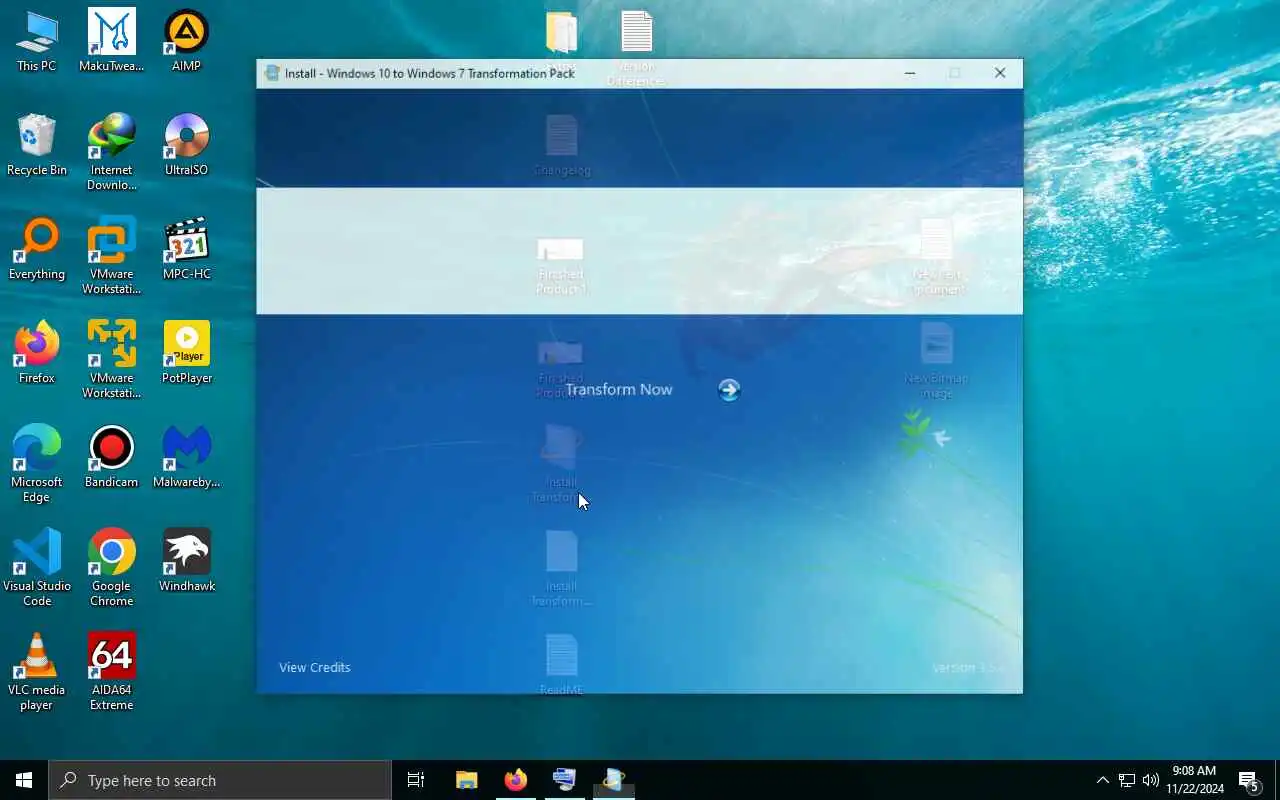The image size is (1280, 800).
Task: Select the AIMP desktop shortcut
Action: click(187, 41)
